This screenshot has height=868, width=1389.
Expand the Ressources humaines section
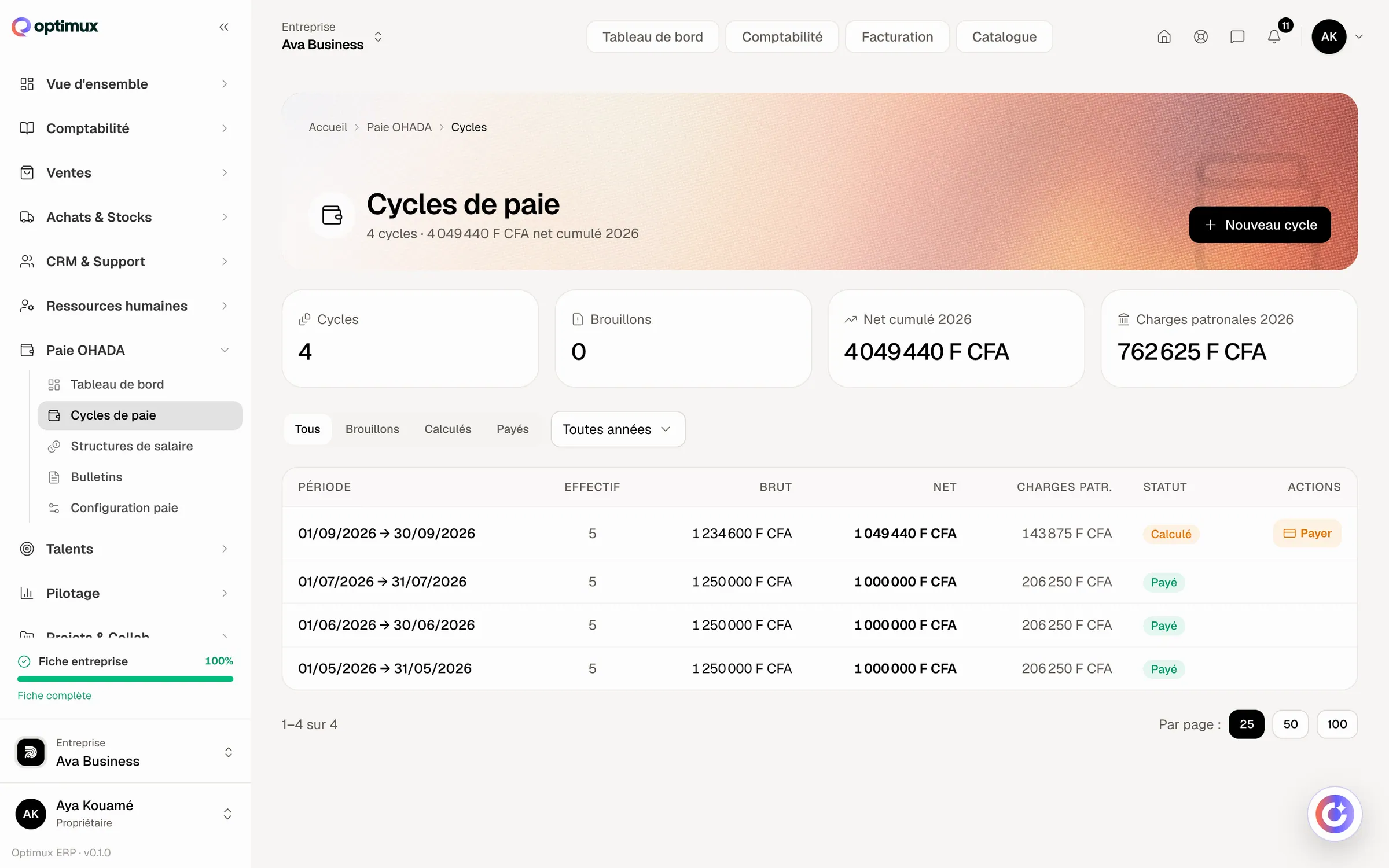[125, 306]
